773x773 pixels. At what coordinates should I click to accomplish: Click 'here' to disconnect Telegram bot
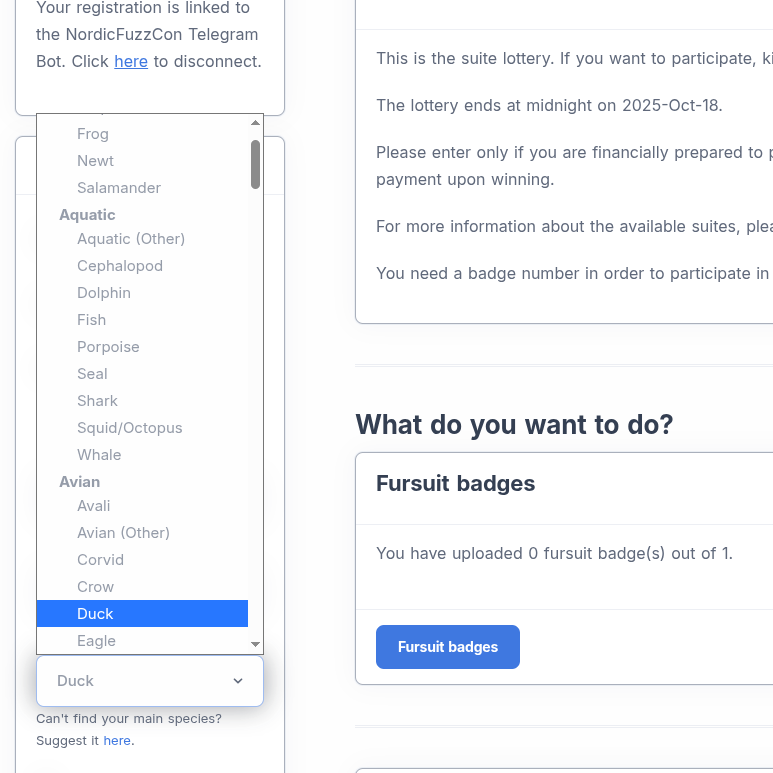[x=131, y=61]
